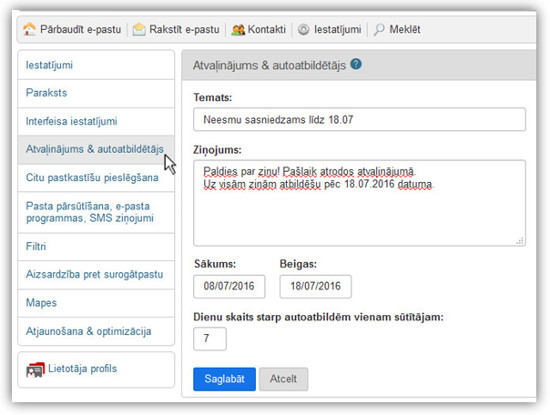The height and width of the screenshot is (415, 550).
Task: Open the Paraksts settings section
Action: [96, 93]
